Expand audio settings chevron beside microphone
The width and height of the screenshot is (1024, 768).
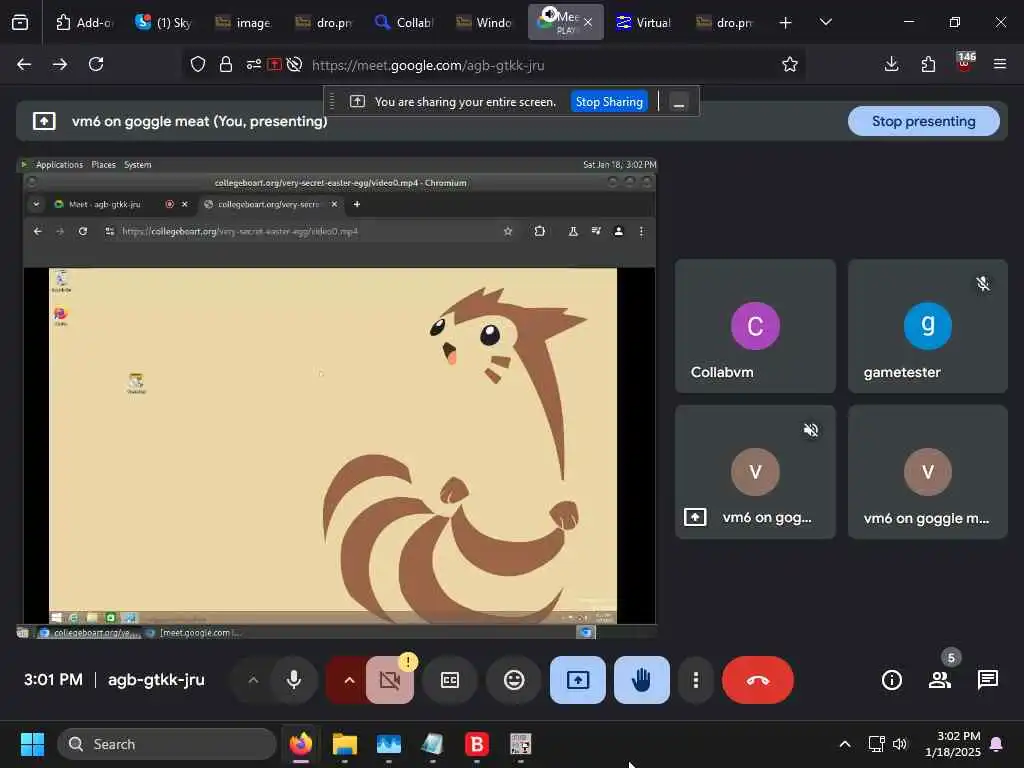coord(253,680)
